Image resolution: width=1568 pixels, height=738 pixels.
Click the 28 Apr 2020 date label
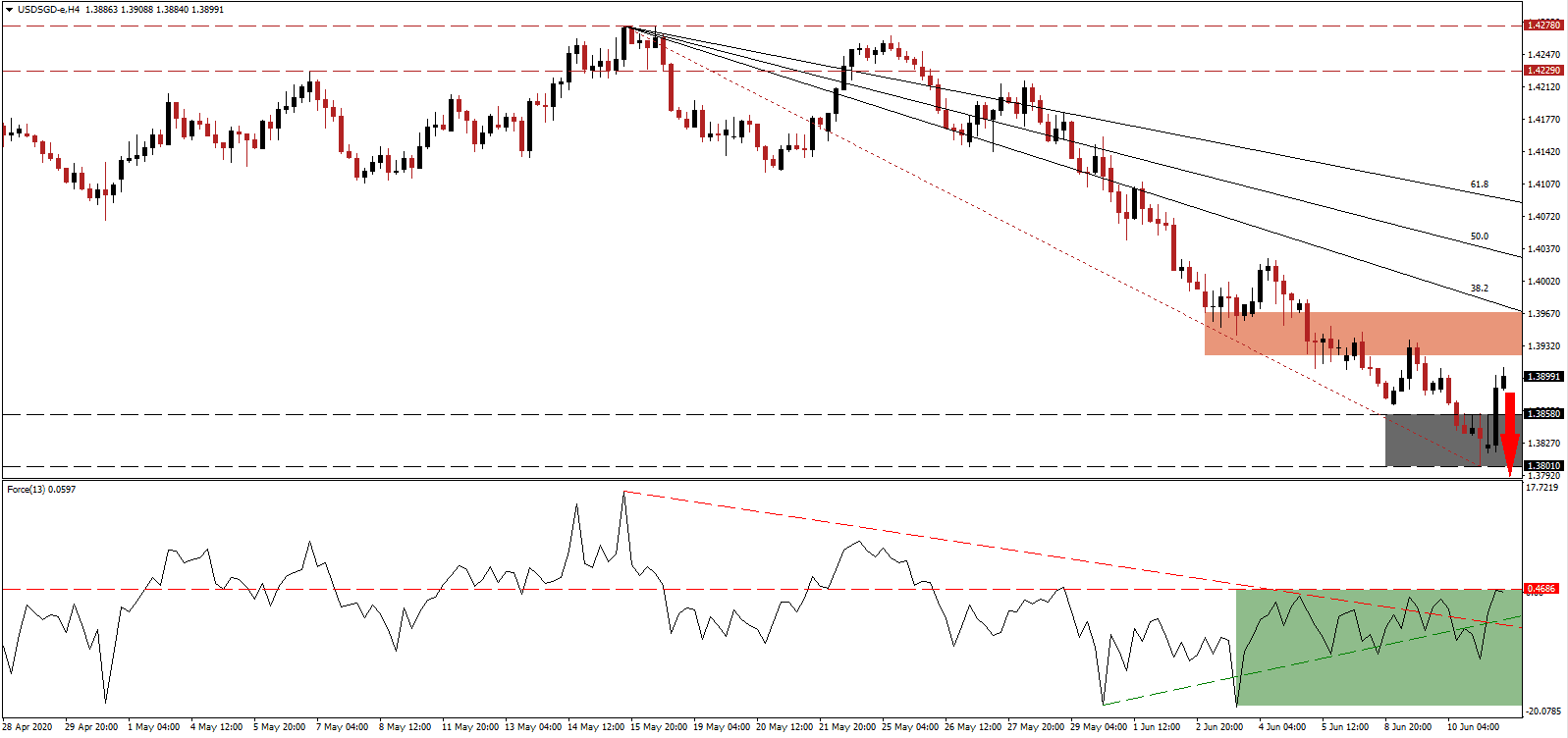[x=29, y=727]
